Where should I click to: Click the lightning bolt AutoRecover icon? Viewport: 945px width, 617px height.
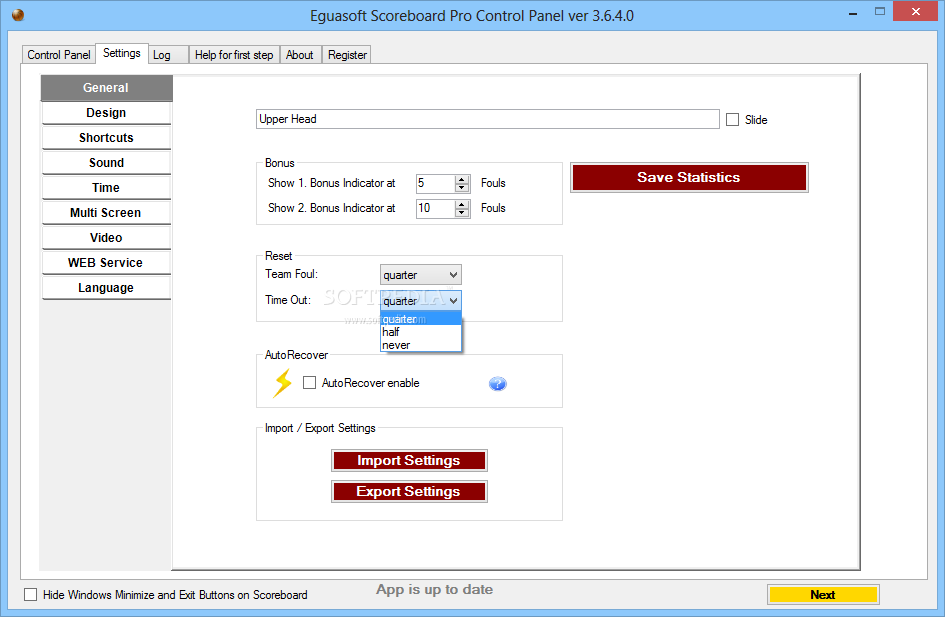coord(282,383)
